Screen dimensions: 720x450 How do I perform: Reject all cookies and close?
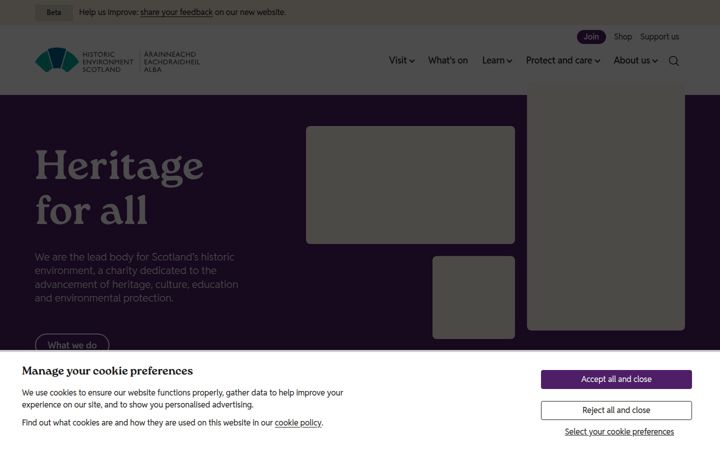[616, 410]
